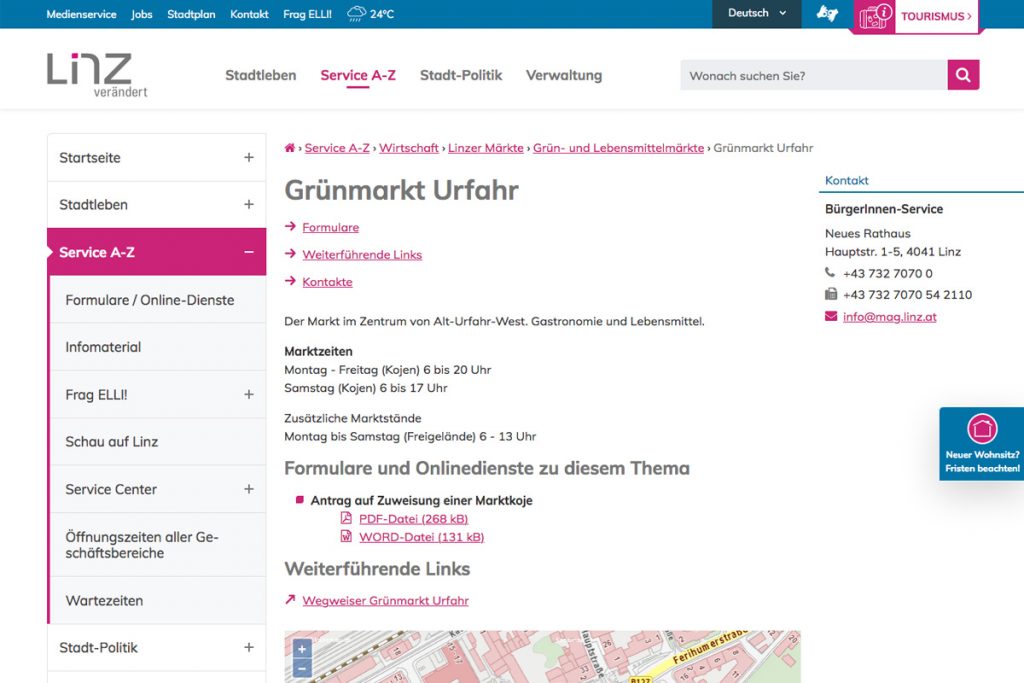Click the Tourismus info icon

[x=875, y=16]
